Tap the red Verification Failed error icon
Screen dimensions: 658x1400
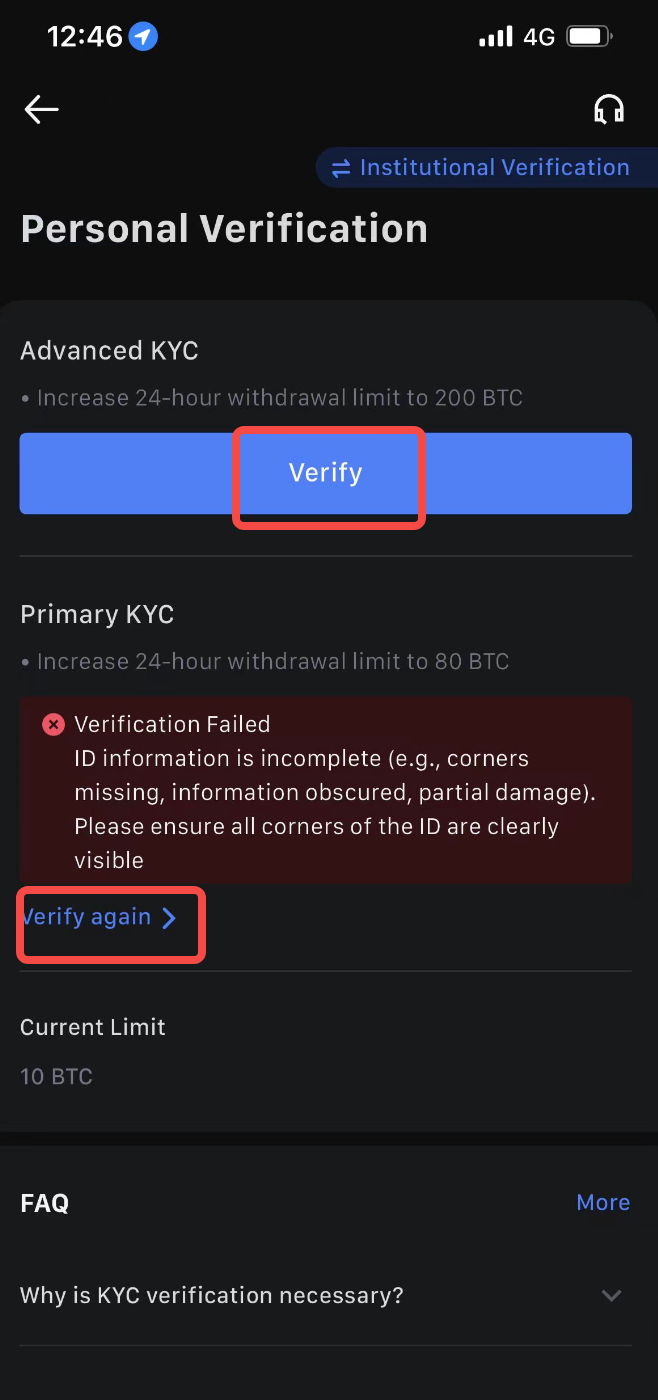[x=53, y=724]
